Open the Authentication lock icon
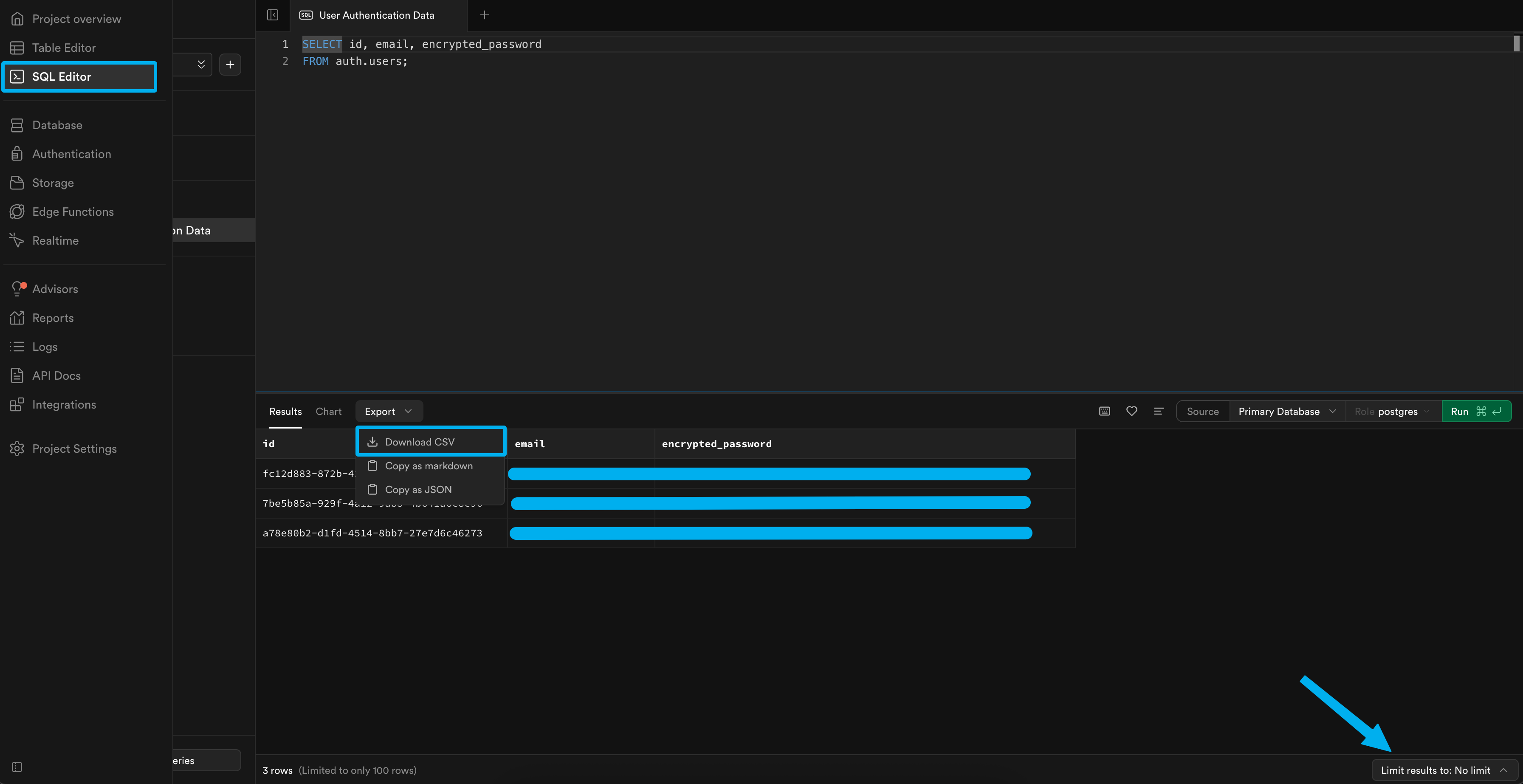Screen dimensions: 1523x784 click(17, 154)
